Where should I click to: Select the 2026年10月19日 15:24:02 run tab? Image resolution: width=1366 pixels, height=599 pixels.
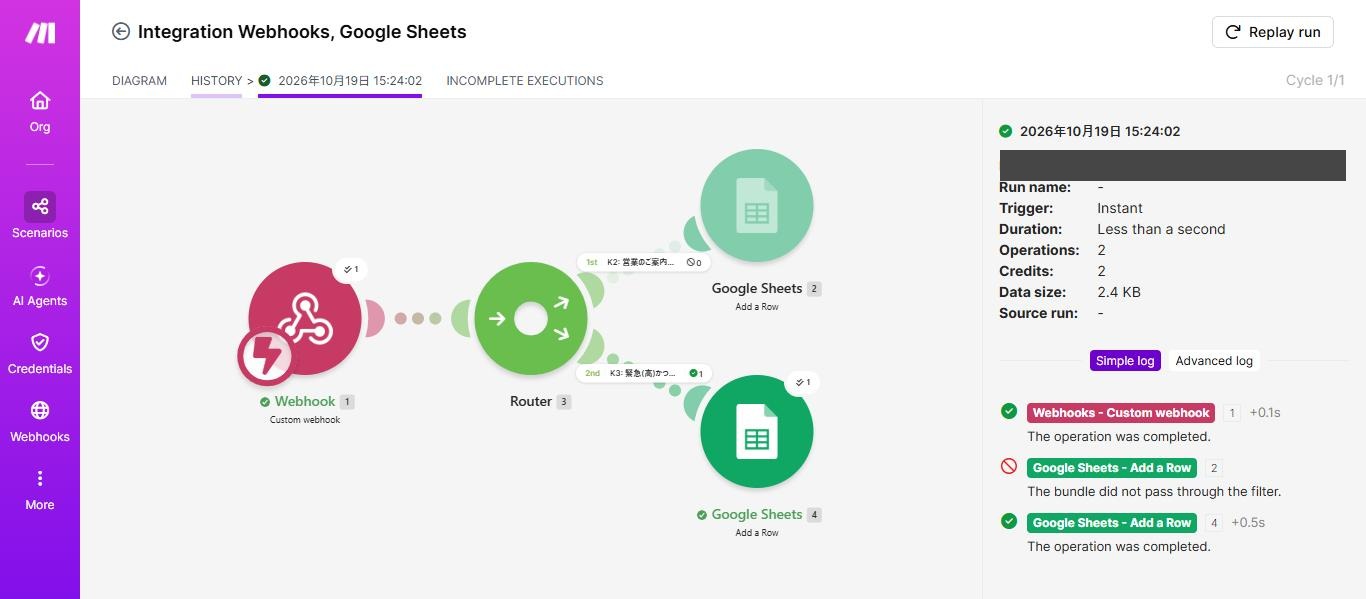coord(340,81)
